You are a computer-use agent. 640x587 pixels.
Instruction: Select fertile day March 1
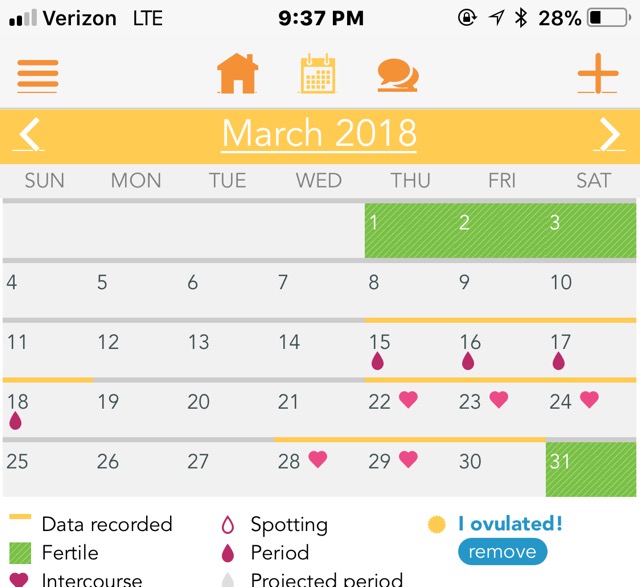pyautogui.click(x=410, y=231)
